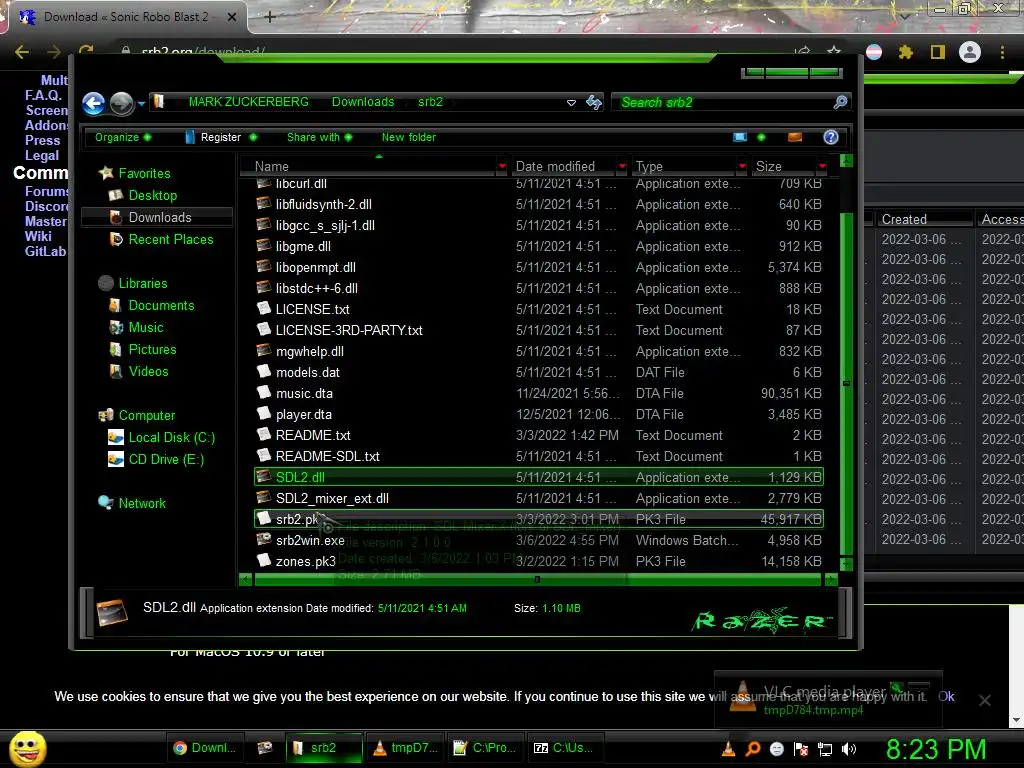The height and width of the screenshot is (768, 1024).
Task: Open the Date modified filter arrow
Action: (x=622, y=167)
